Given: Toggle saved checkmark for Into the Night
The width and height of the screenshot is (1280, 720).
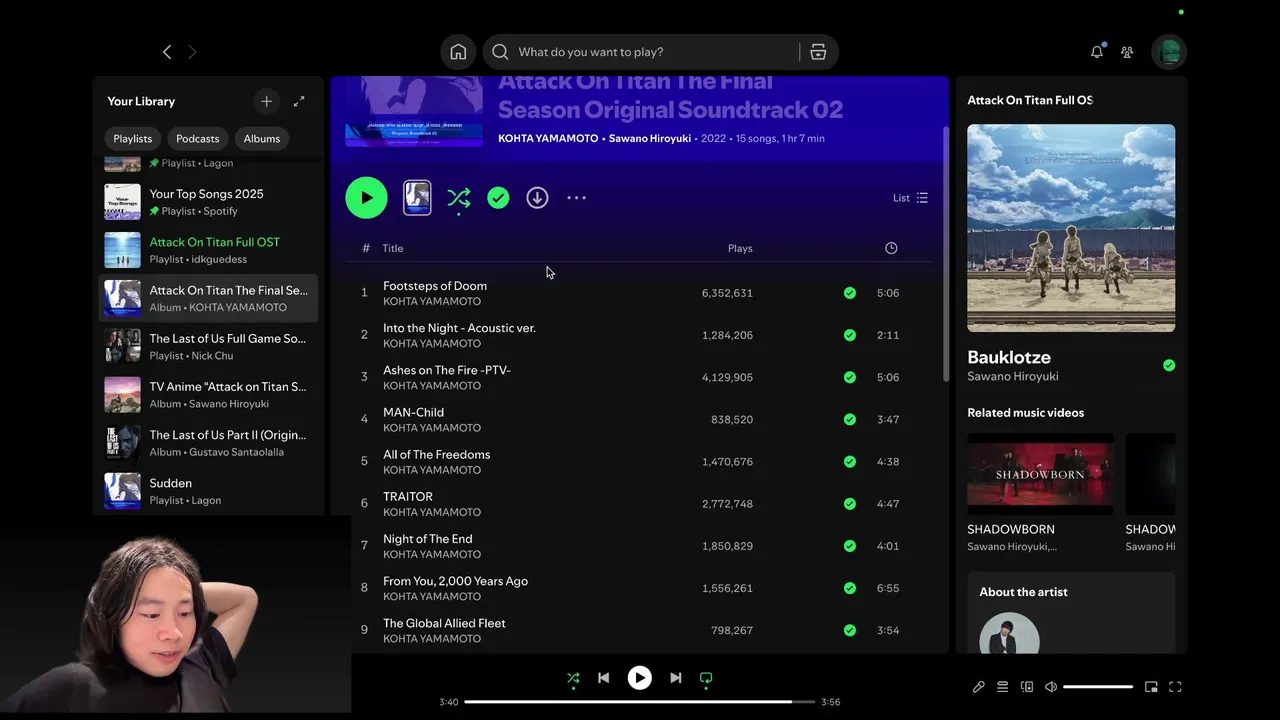Looking at the screenshot, I should coord(849,335).
